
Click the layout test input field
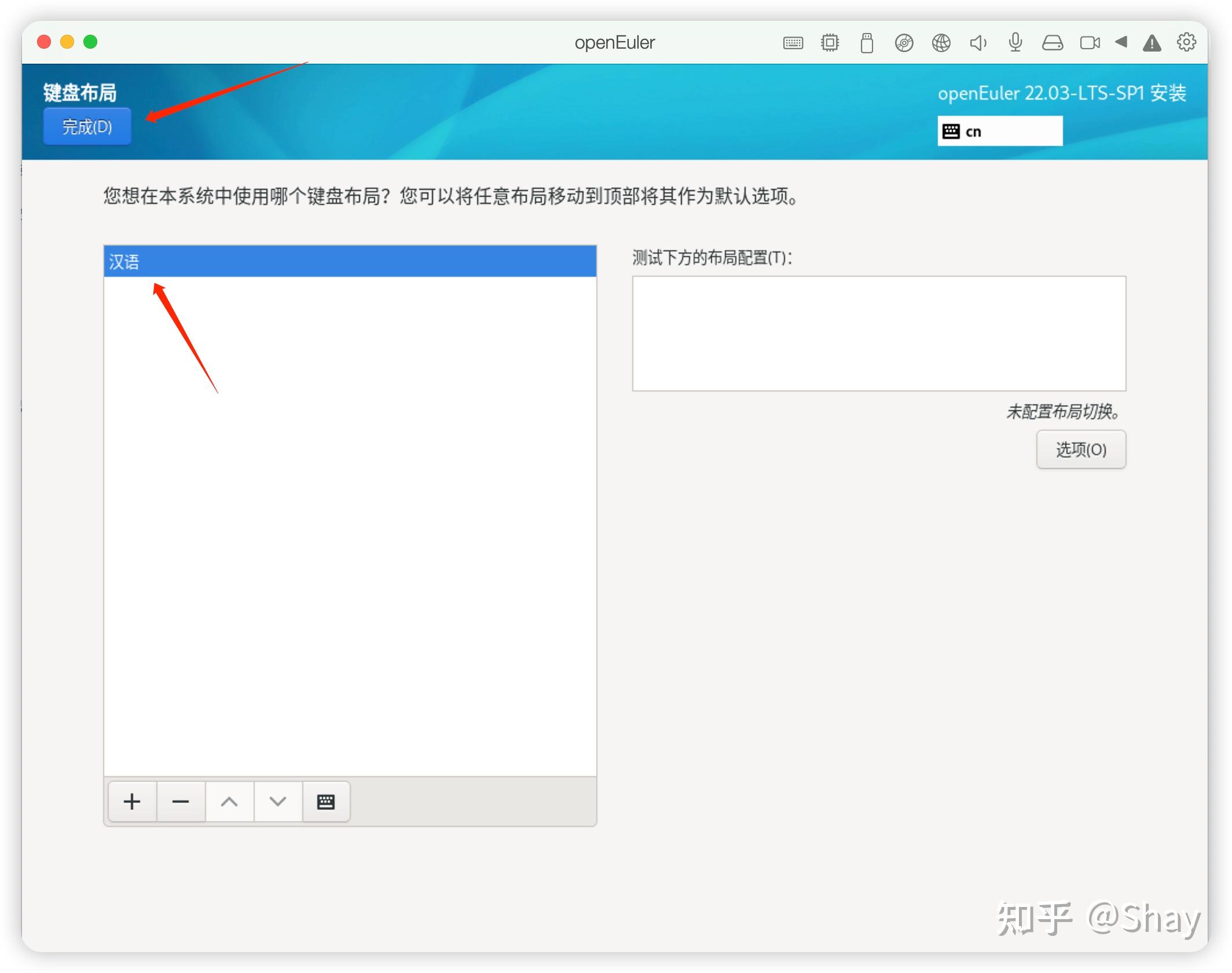point(879,333)
